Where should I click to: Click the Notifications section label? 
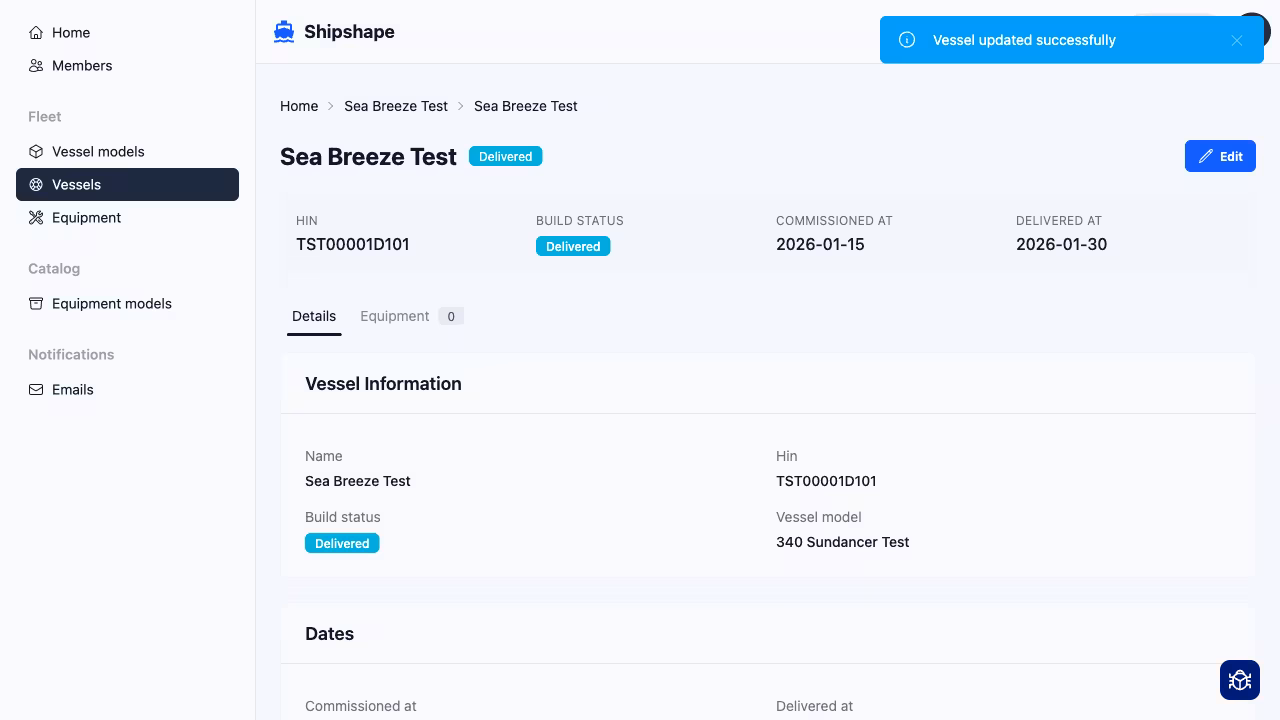tap(71, 355)
